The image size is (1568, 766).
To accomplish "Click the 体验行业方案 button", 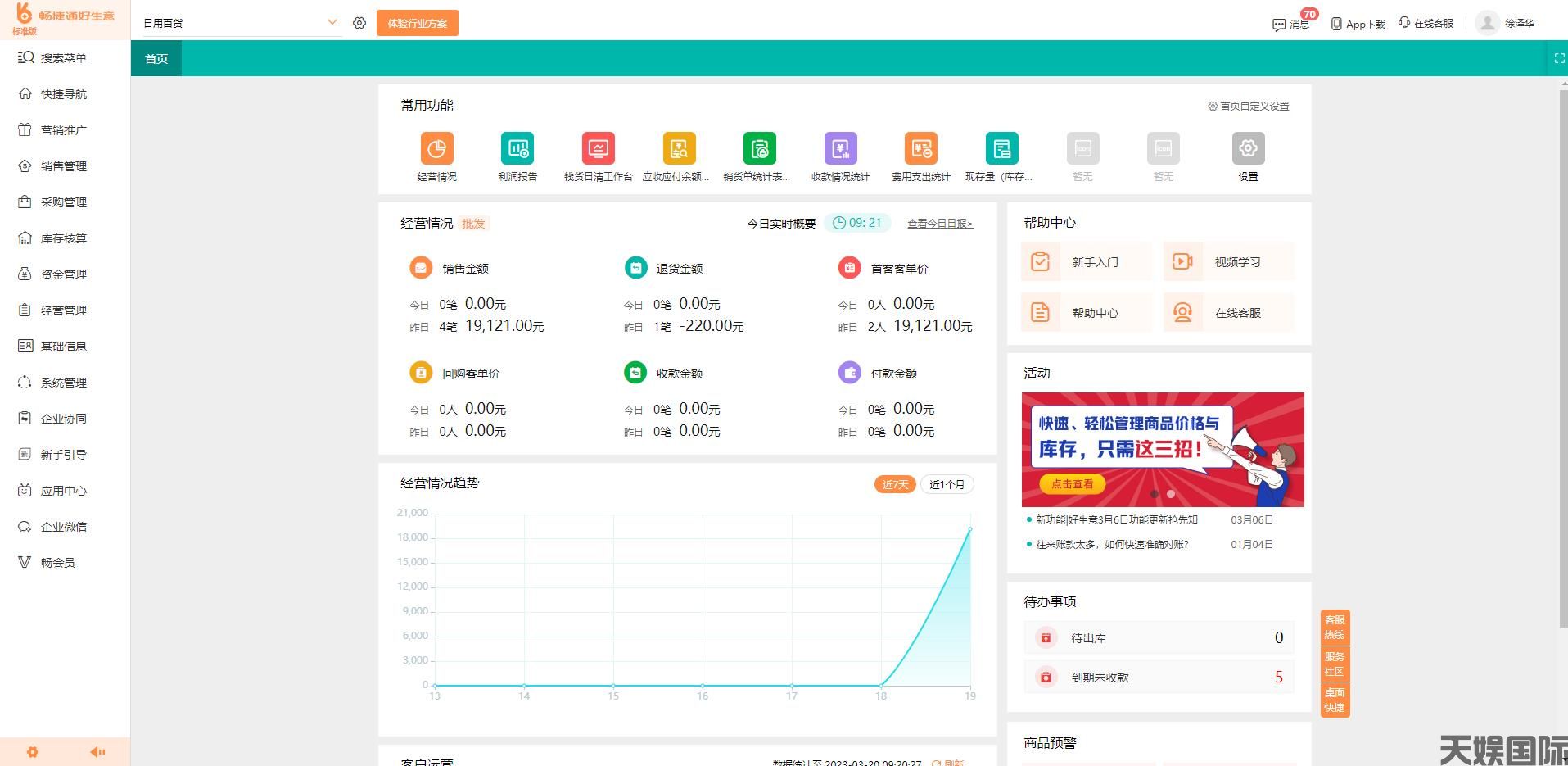I will click(x=418, y=23).
